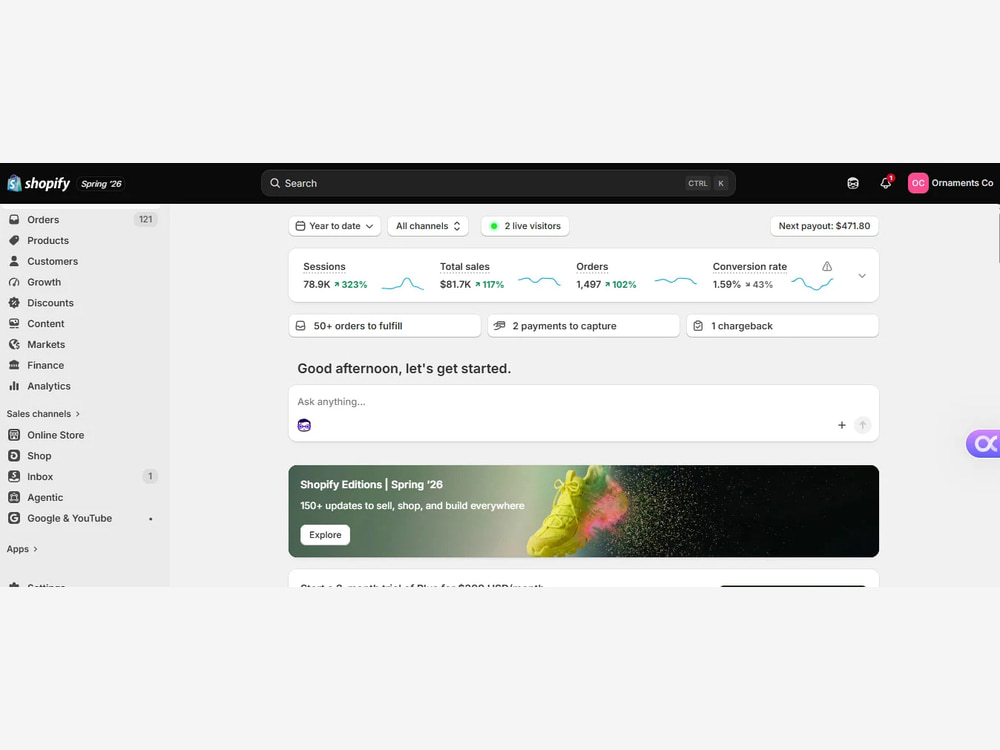Click the conversion rate warning icon
Viewport: 1000px width, 750px height.
827,266
